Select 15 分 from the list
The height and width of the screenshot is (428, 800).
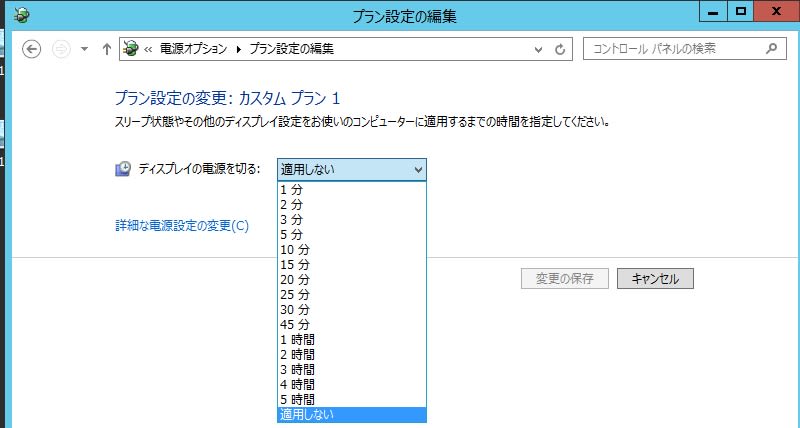(x=352, y=265)
